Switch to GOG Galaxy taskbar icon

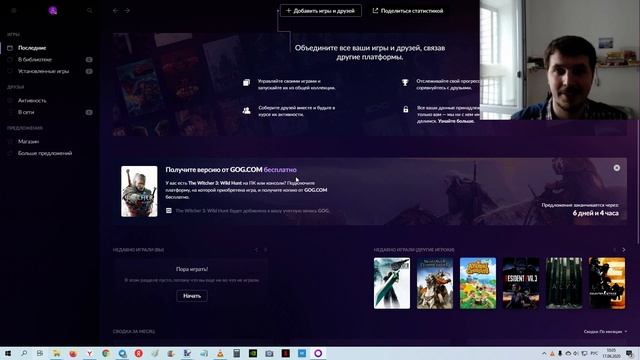point(318,353)
